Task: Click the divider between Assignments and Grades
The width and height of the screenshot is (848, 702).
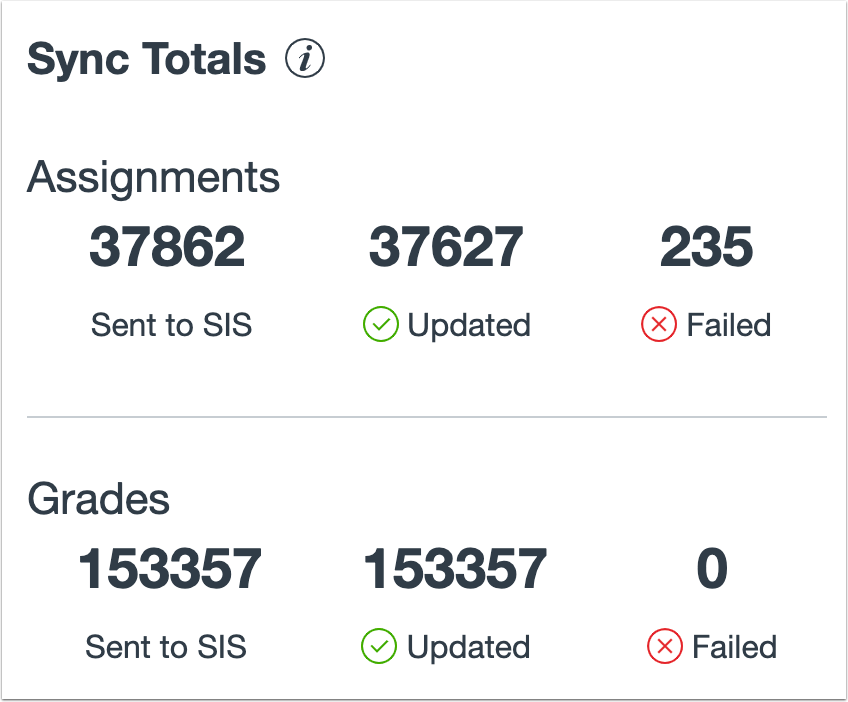Action: click(424, 413)
